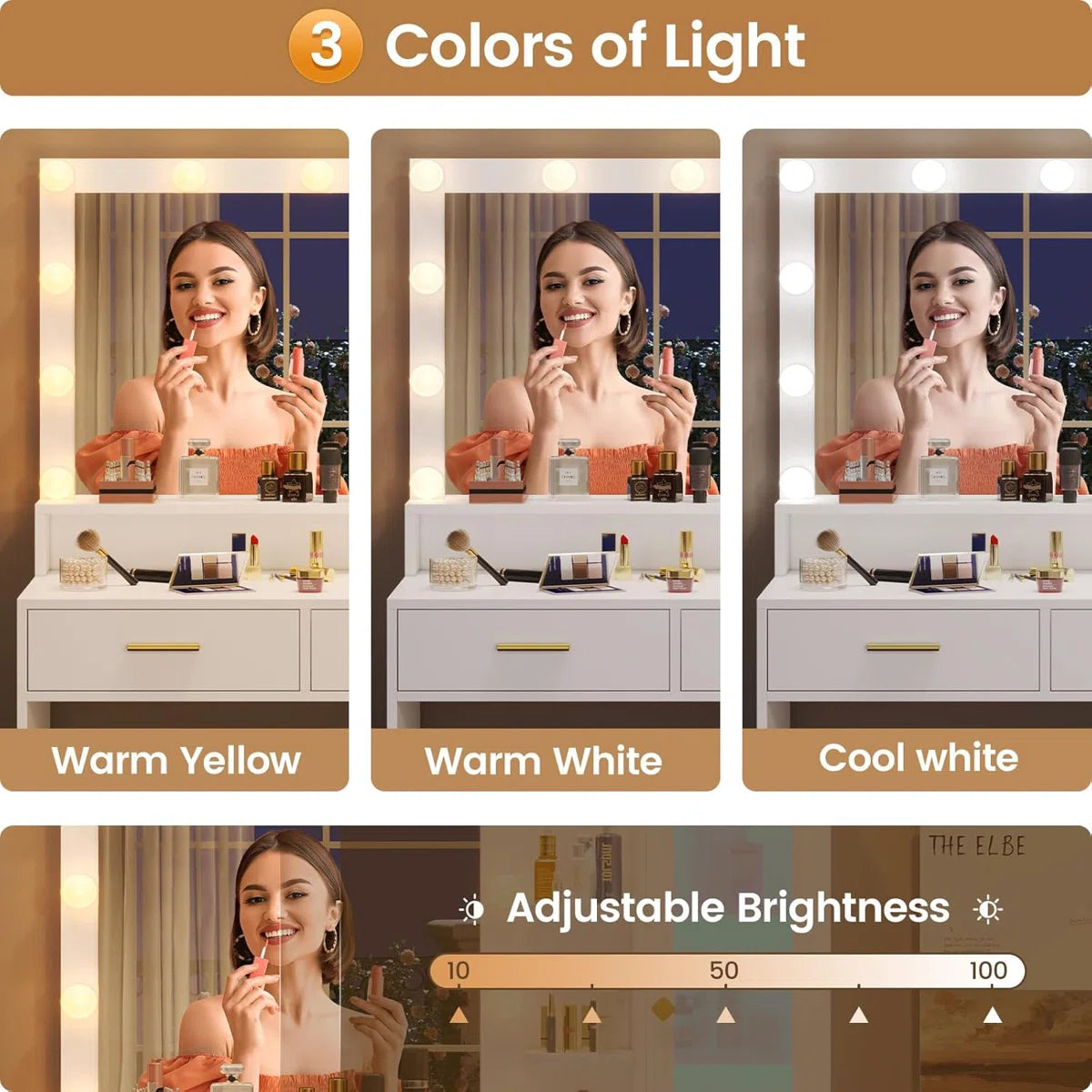This screenshot has width=1092, height=1092.
Task: Click the Adjustable Brightness heading
Action: coord(728,908)
